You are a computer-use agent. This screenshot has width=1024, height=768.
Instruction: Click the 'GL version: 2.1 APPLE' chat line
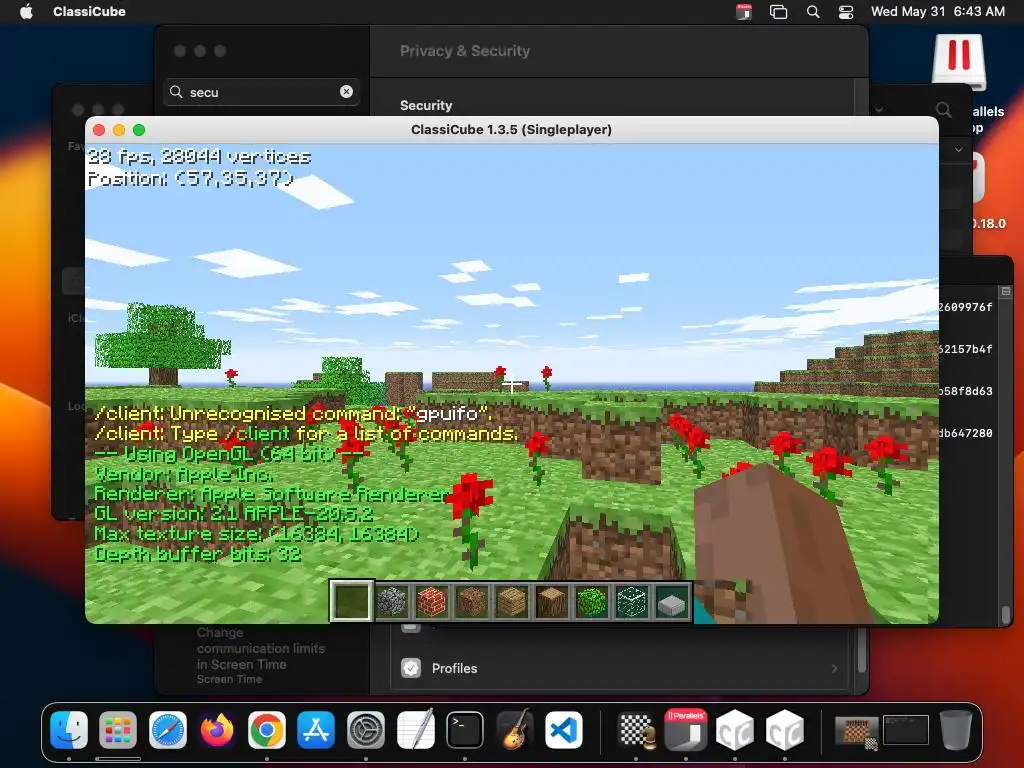(x=234, y=514)
